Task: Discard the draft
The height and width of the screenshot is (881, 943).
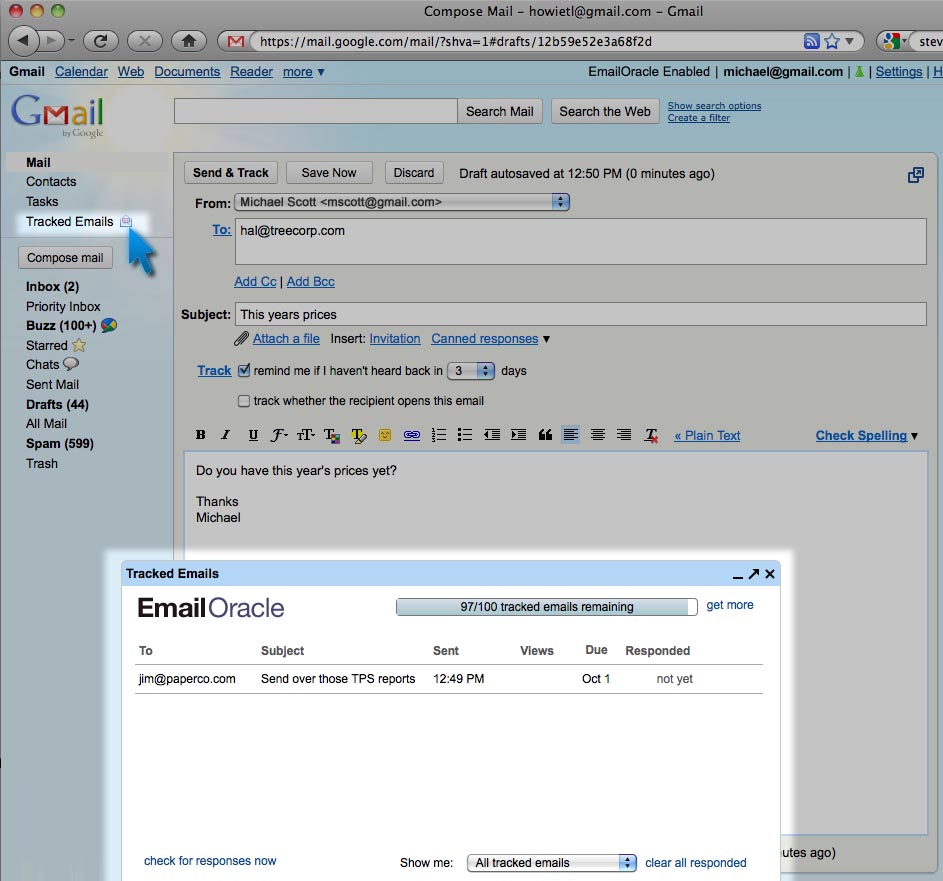Action: pos(414,173)
